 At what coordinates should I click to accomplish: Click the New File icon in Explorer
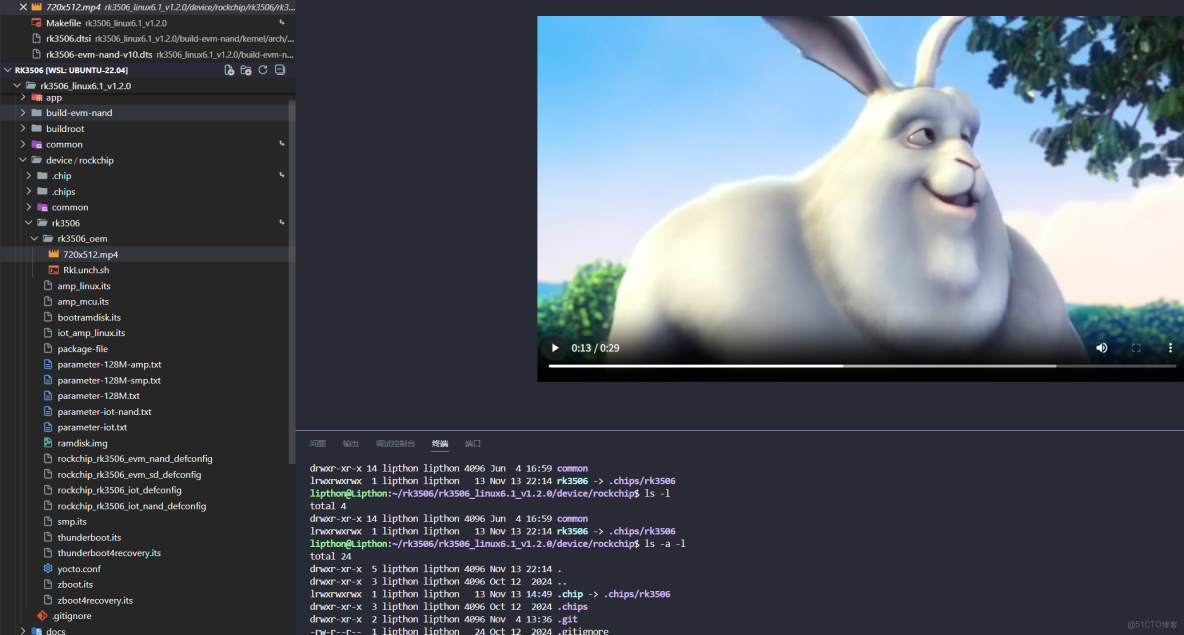(229, 70)
